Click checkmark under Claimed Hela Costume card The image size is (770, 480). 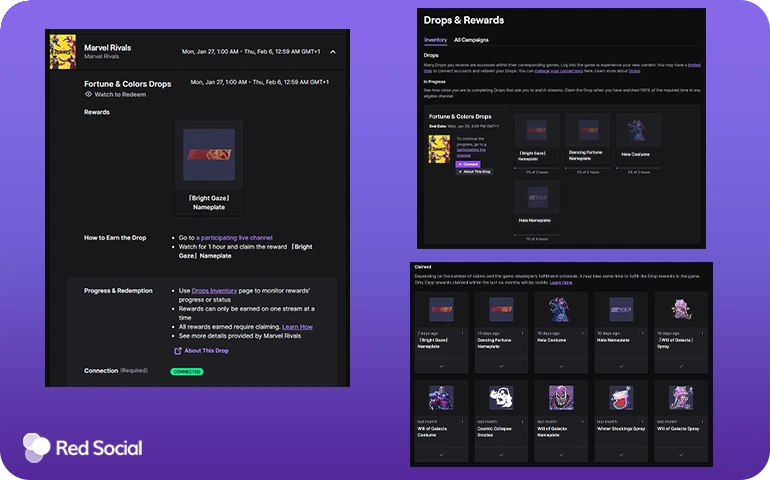[x=561, y=366]
